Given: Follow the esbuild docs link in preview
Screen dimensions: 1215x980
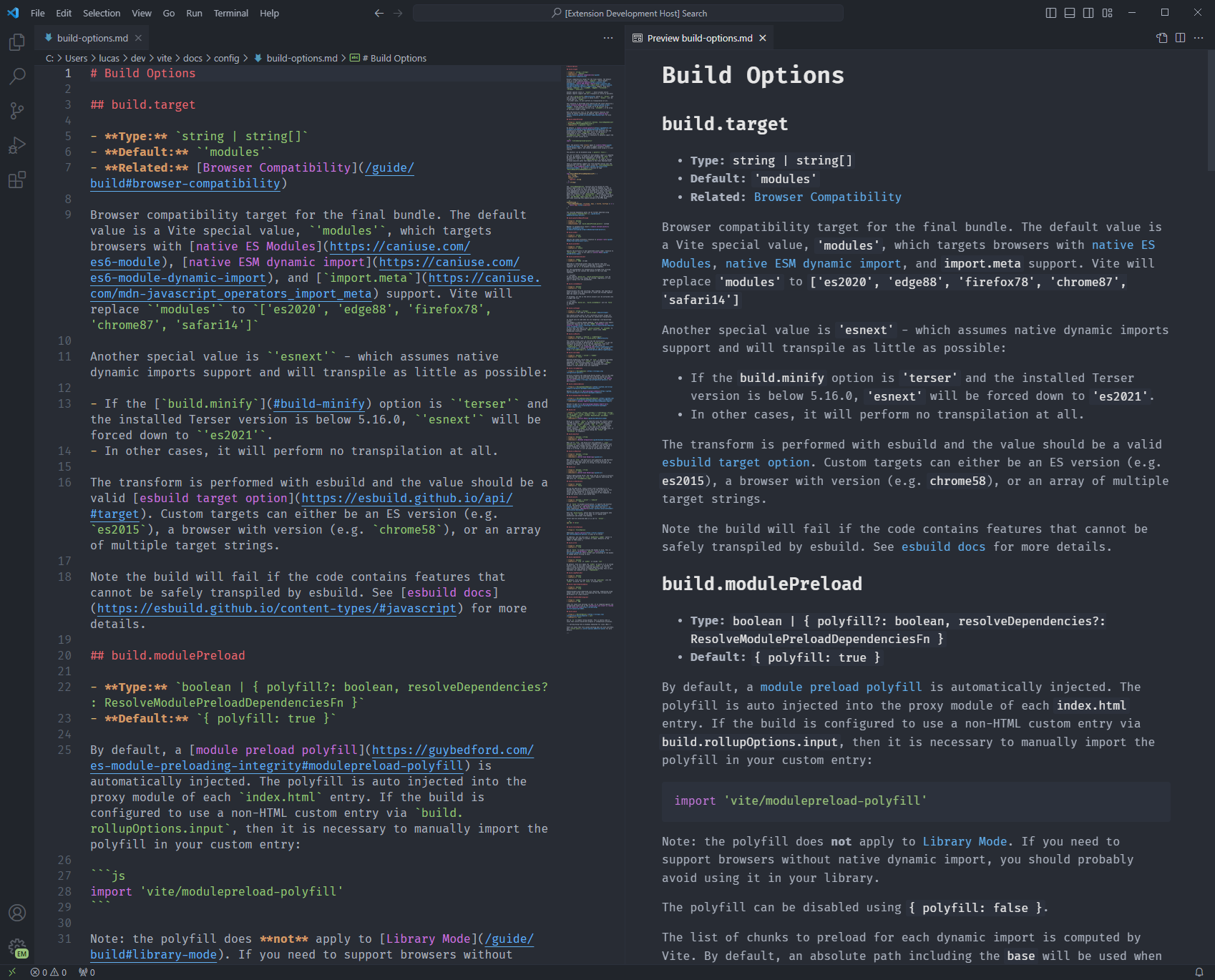Looking at the screenshot, I should pos(943,547).
